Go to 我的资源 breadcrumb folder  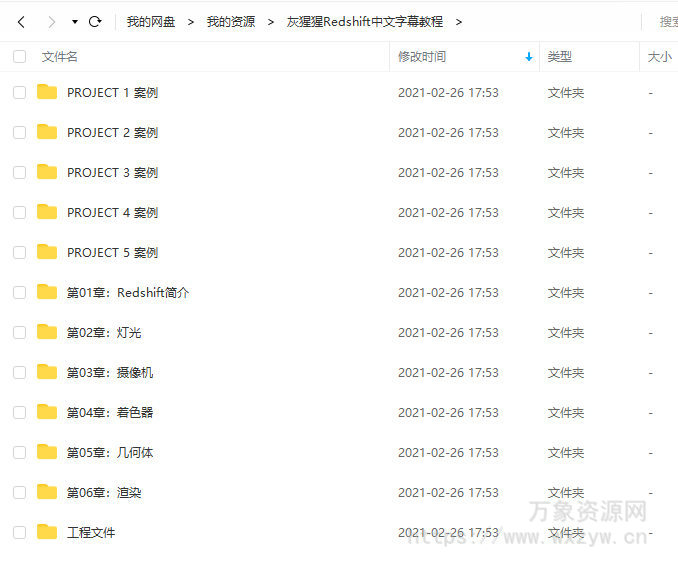(230, 21)
